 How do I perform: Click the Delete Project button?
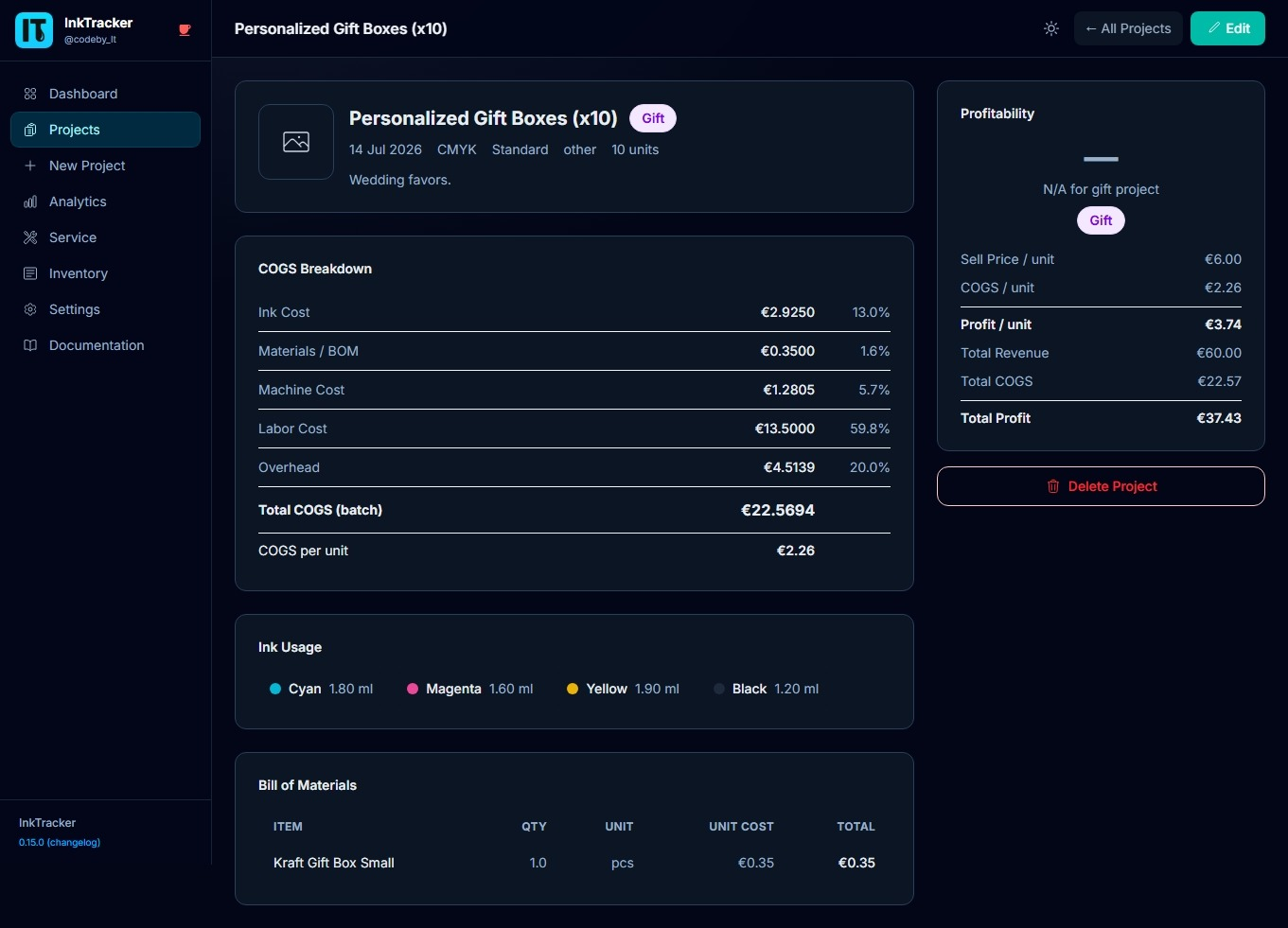(1101, 486)
